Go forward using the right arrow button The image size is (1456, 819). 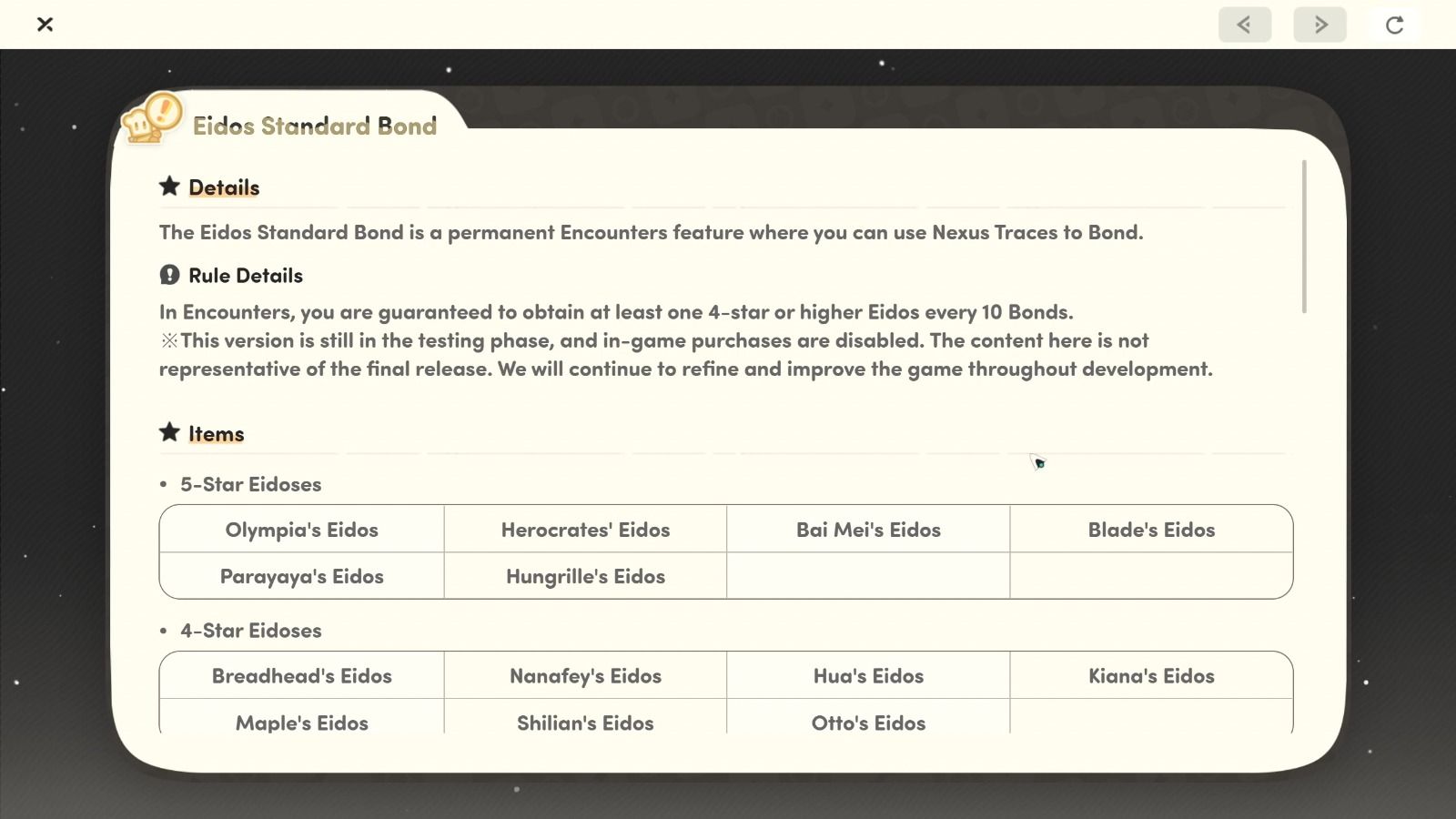point(1319,25)
